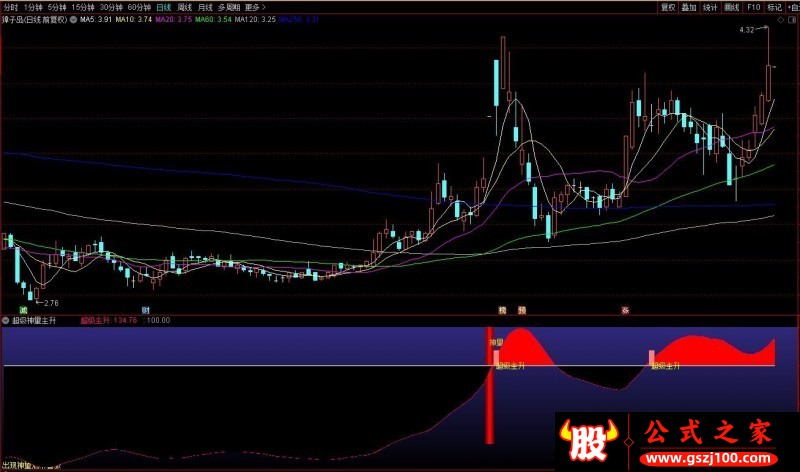Click the 涨 event marker under chart
Image resolution: width=800 pixels, height=472 pixels.
click(625, 310)
